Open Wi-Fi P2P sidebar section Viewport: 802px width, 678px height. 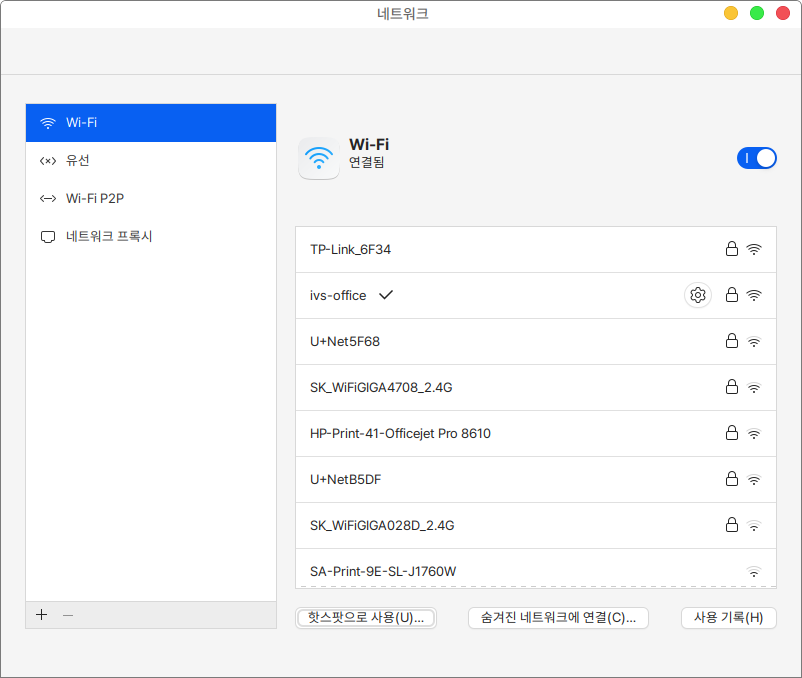click(150, 199)
